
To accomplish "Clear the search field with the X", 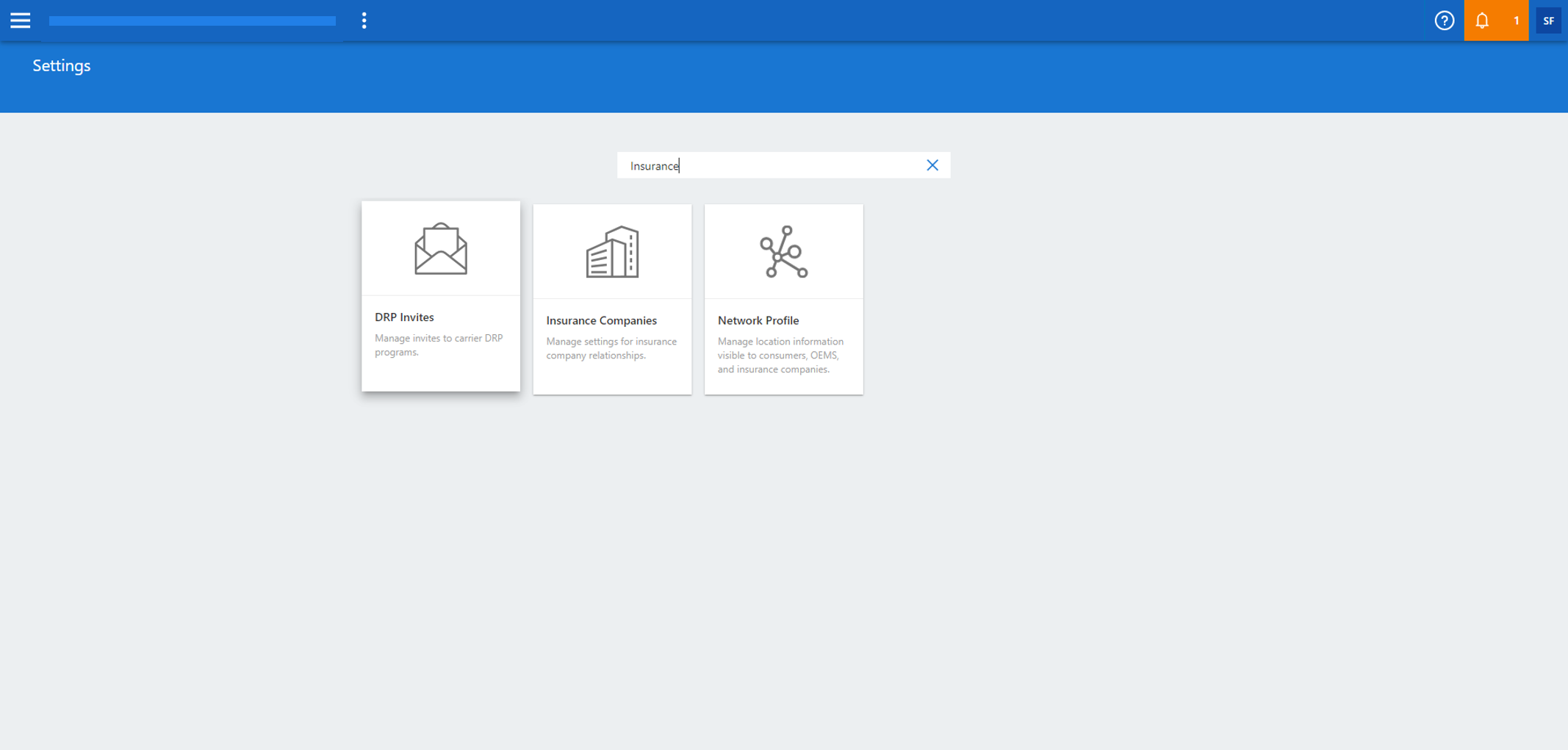I will [x=932, y=165].
